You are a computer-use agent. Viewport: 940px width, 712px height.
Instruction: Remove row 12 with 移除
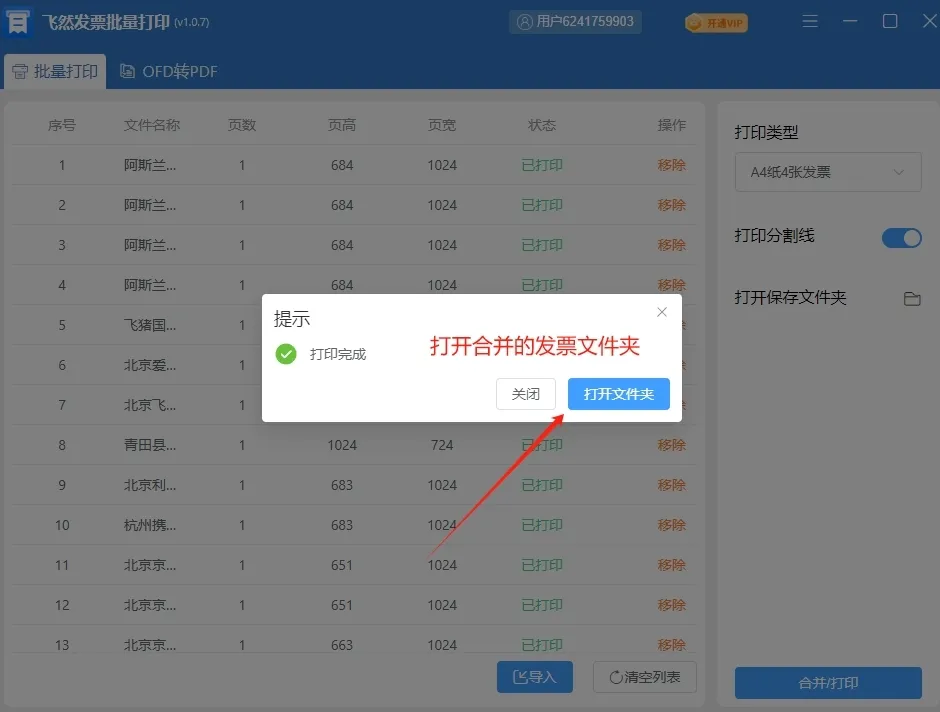[671, 605]
